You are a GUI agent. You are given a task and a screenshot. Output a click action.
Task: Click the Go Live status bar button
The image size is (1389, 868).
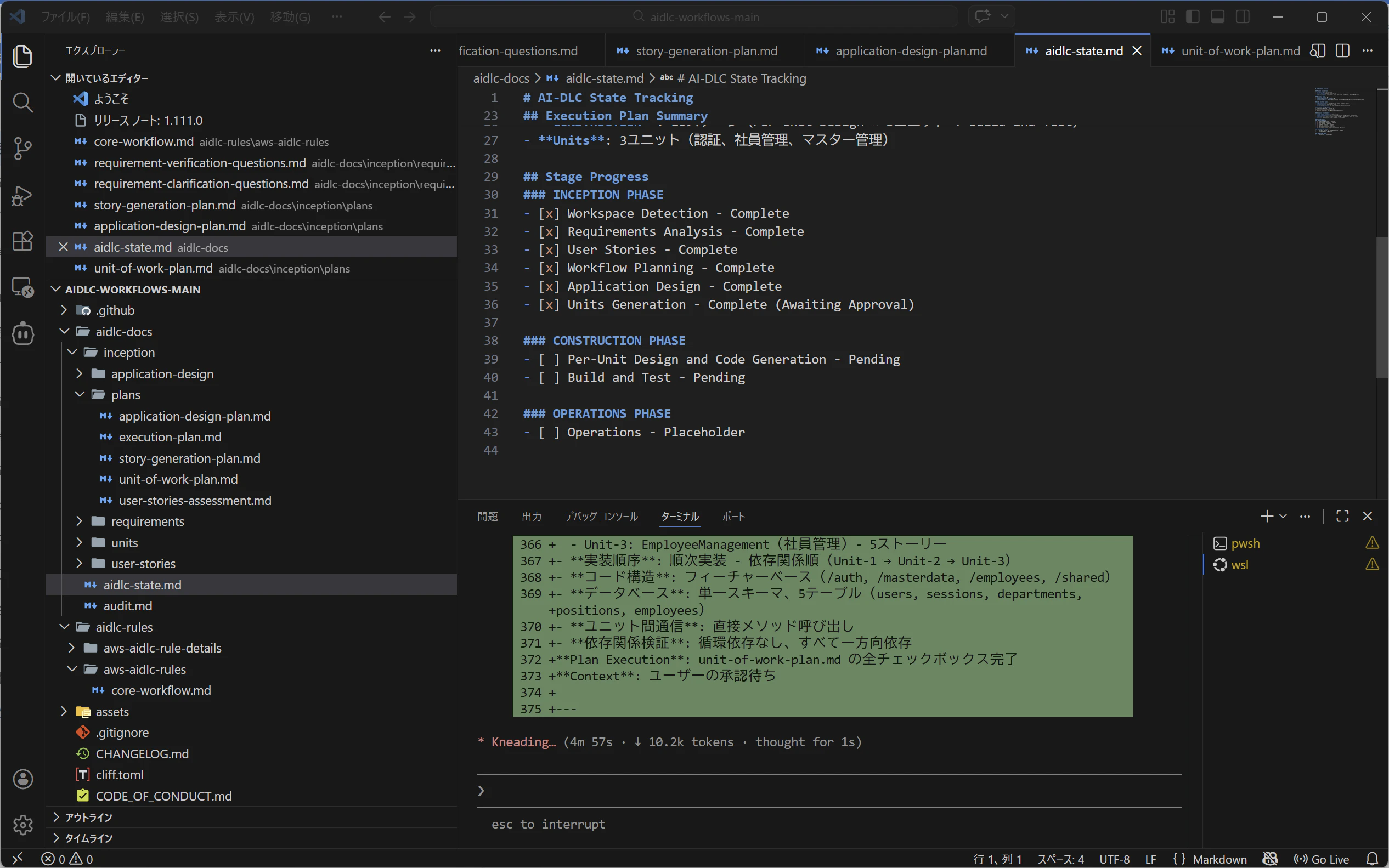click(x=1321, y=859)
